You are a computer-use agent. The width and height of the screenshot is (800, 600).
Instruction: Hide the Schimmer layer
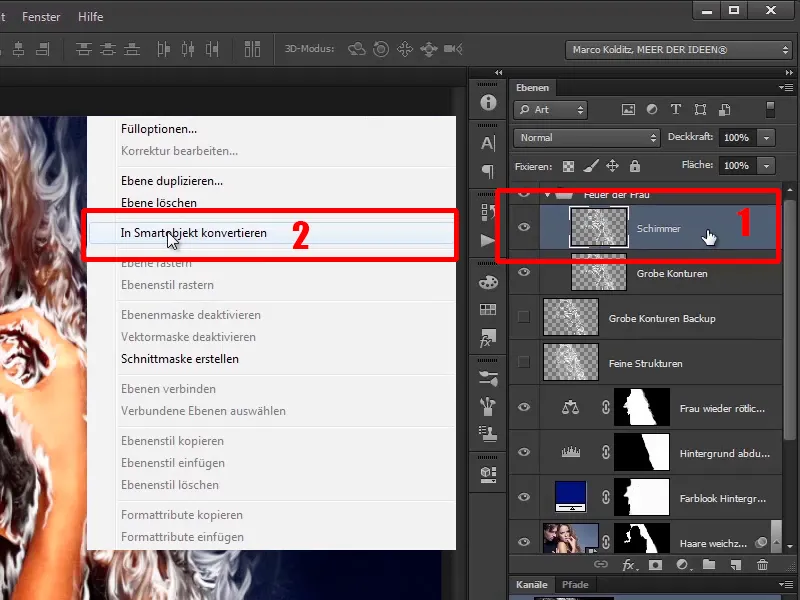(524, 227)
